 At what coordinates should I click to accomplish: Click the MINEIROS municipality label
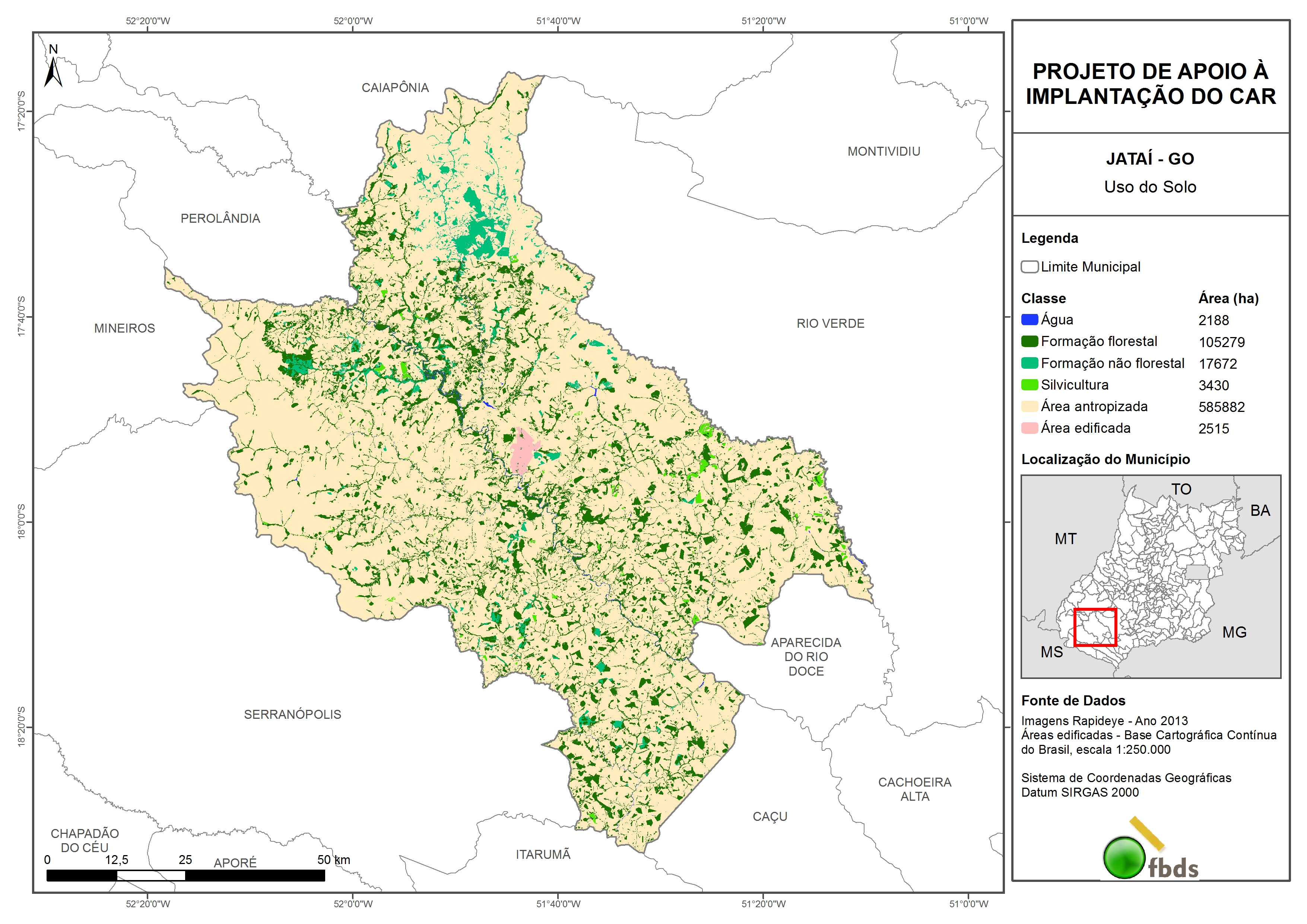[125, 328]
